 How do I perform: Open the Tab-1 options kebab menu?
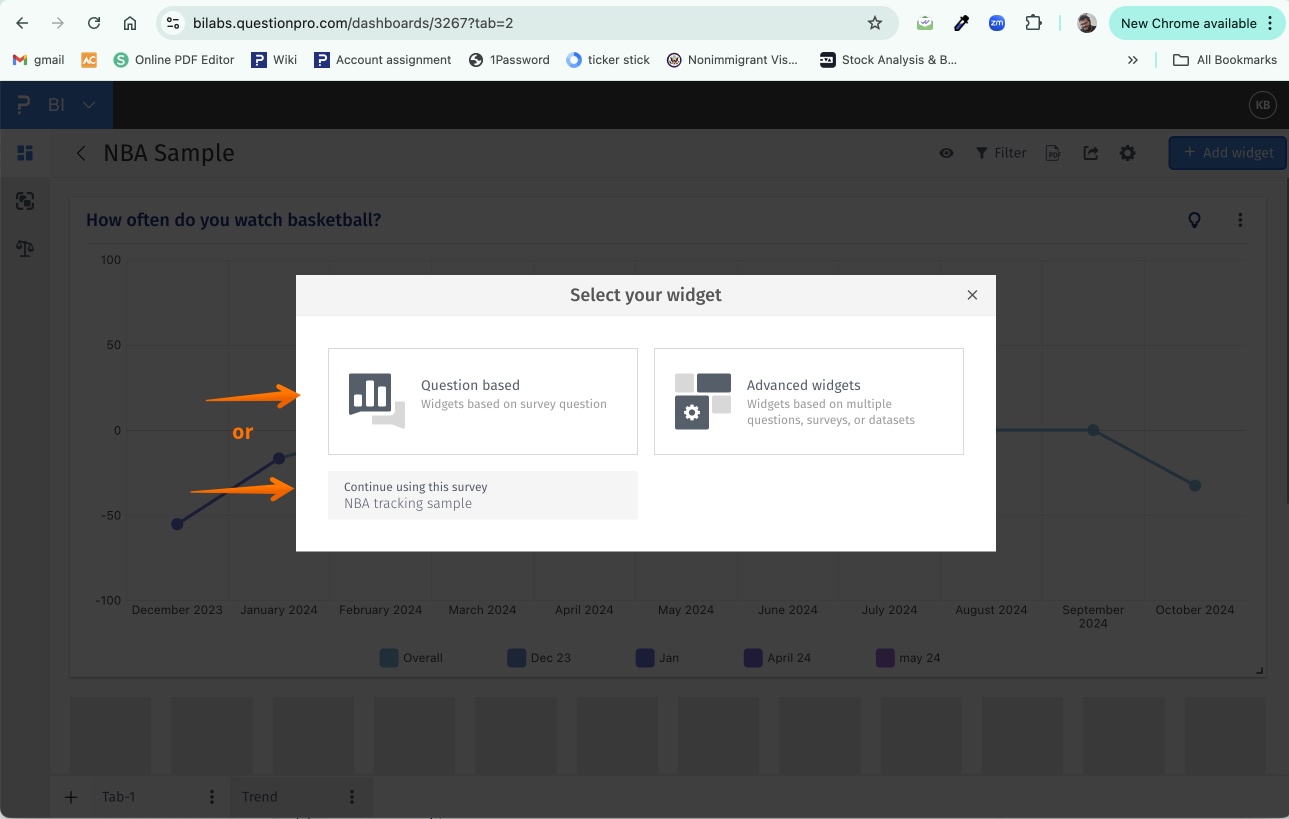pyautogui.click(x=211, y=796)
